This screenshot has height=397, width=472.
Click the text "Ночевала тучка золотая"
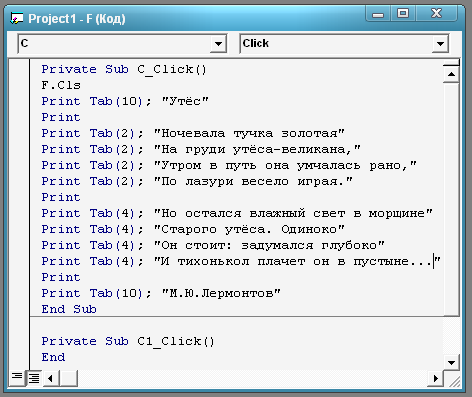pyautogui.click(x=249, y=133)
